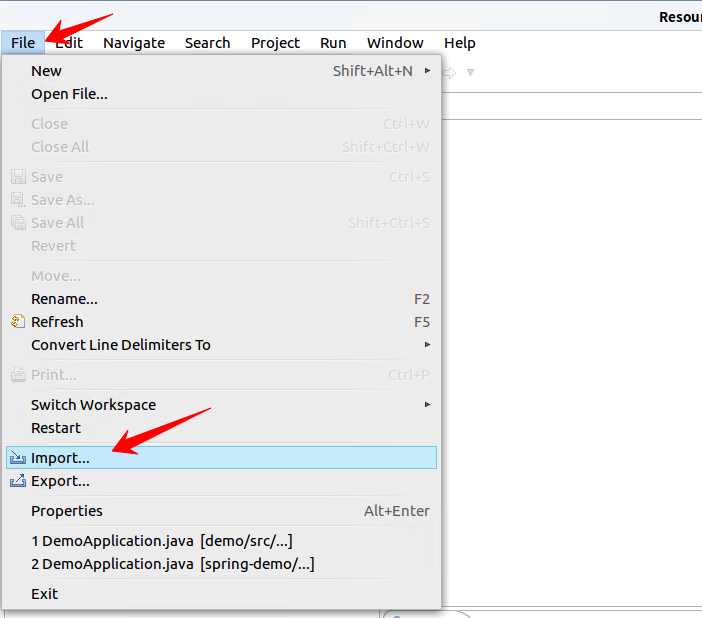Expand Switch Workspace submenu
This screenshot has height=618, width=702.
[221, 405]
